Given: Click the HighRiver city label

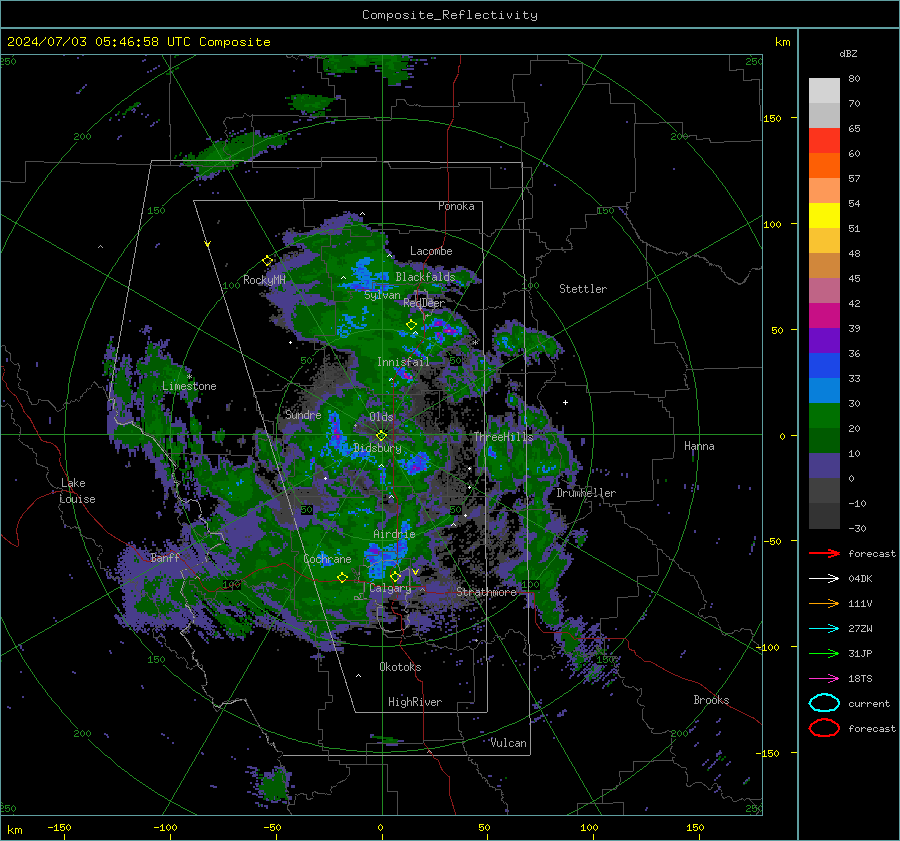Looking at the screenshot, I should [415, 702].
